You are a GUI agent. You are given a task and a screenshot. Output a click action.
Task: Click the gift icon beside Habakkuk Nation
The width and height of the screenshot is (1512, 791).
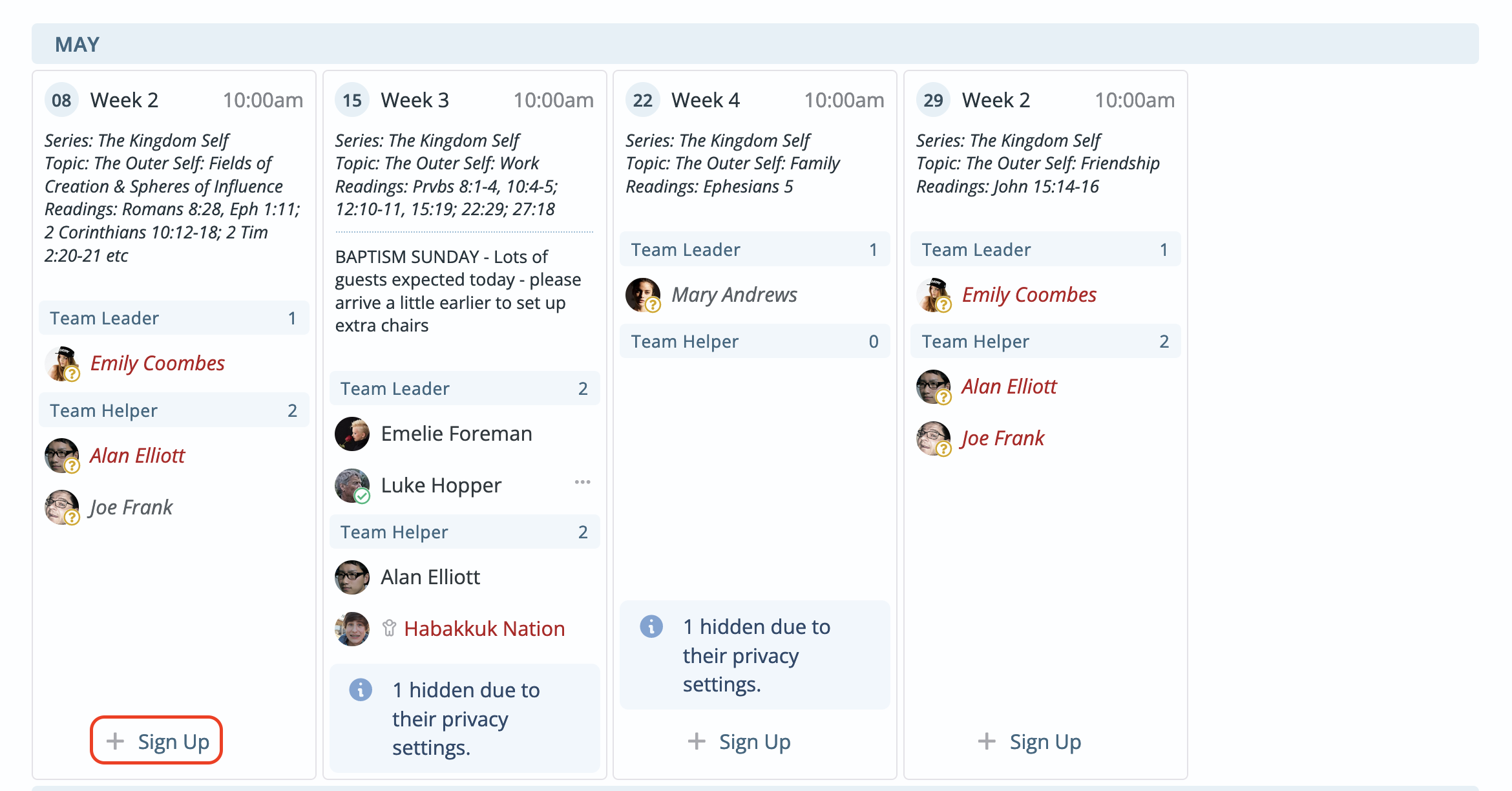click(389, 628)
